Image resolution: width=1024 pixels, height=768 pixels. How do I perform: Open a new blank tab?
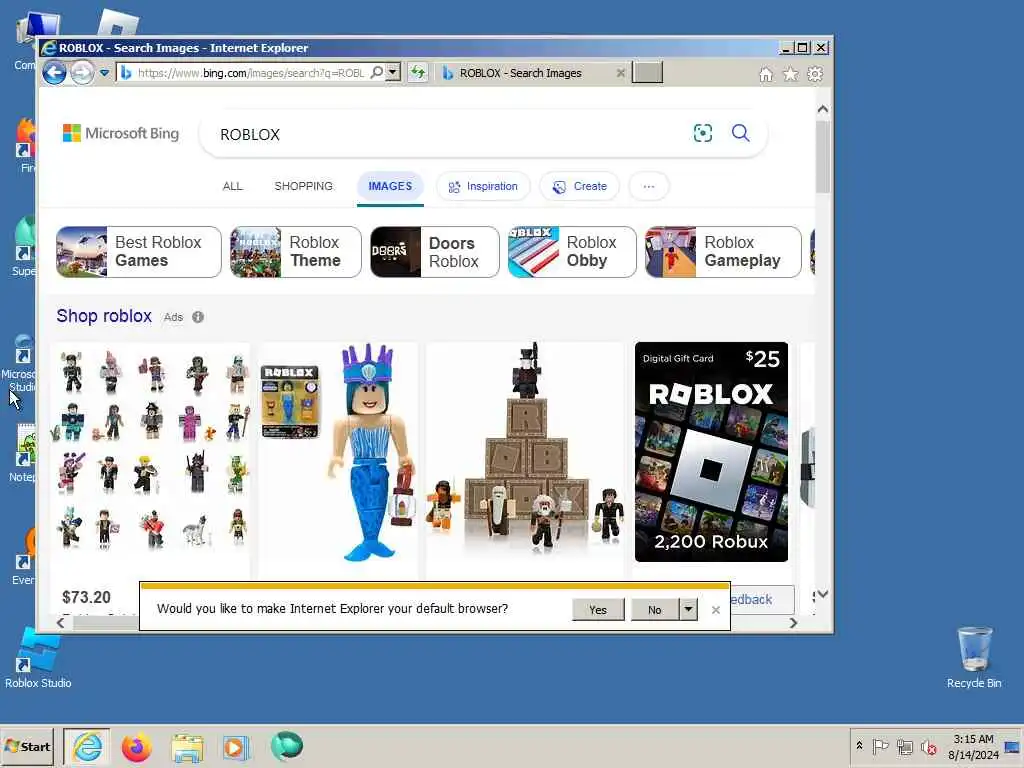(648, 72)
